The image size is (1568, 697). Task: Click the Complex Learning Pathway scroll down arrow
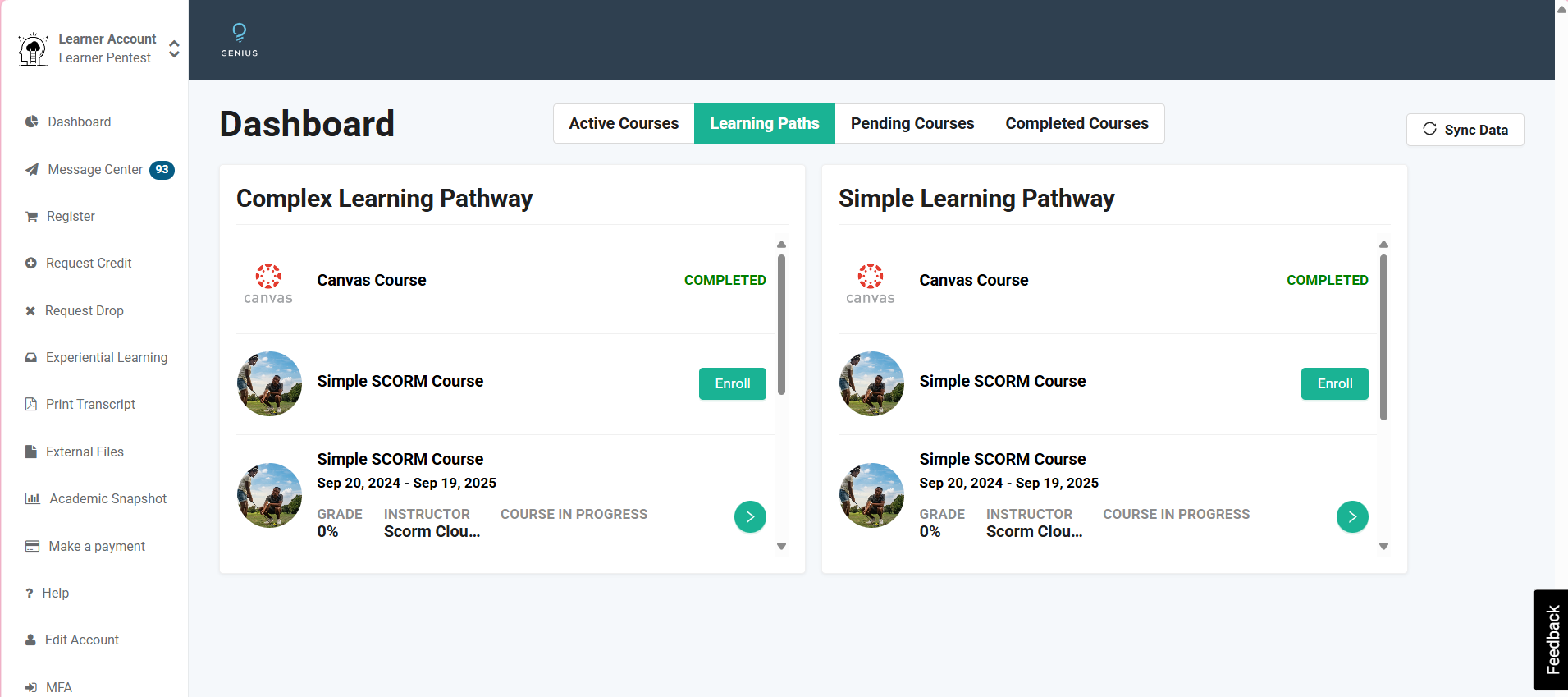(781, 546)
